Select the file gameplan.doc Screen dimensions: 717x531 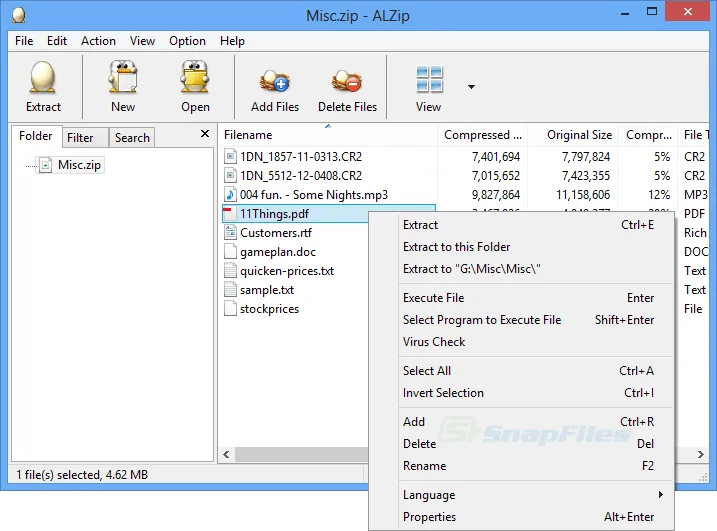coord(278,252)
